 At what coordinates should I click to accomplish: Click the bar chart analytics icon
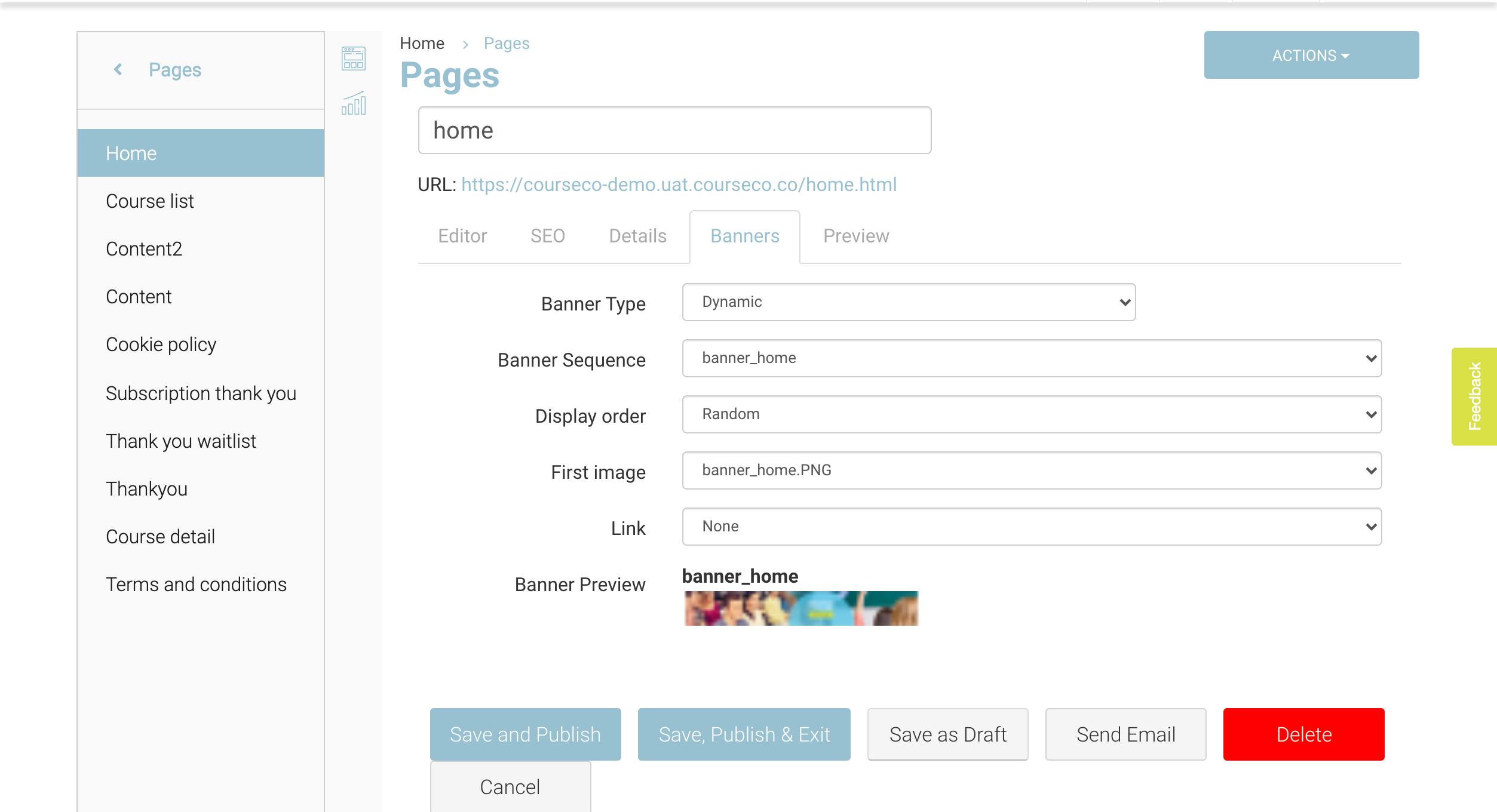point(353,103)
